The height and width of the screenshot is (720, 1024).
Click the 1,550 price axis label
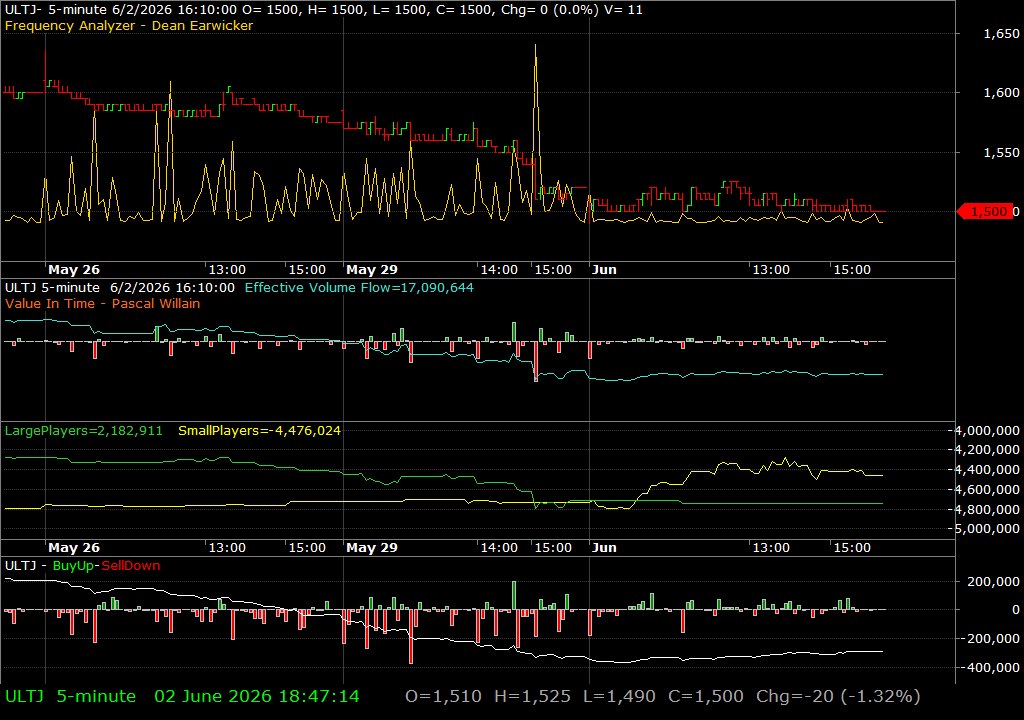(x=1001, y=152)
